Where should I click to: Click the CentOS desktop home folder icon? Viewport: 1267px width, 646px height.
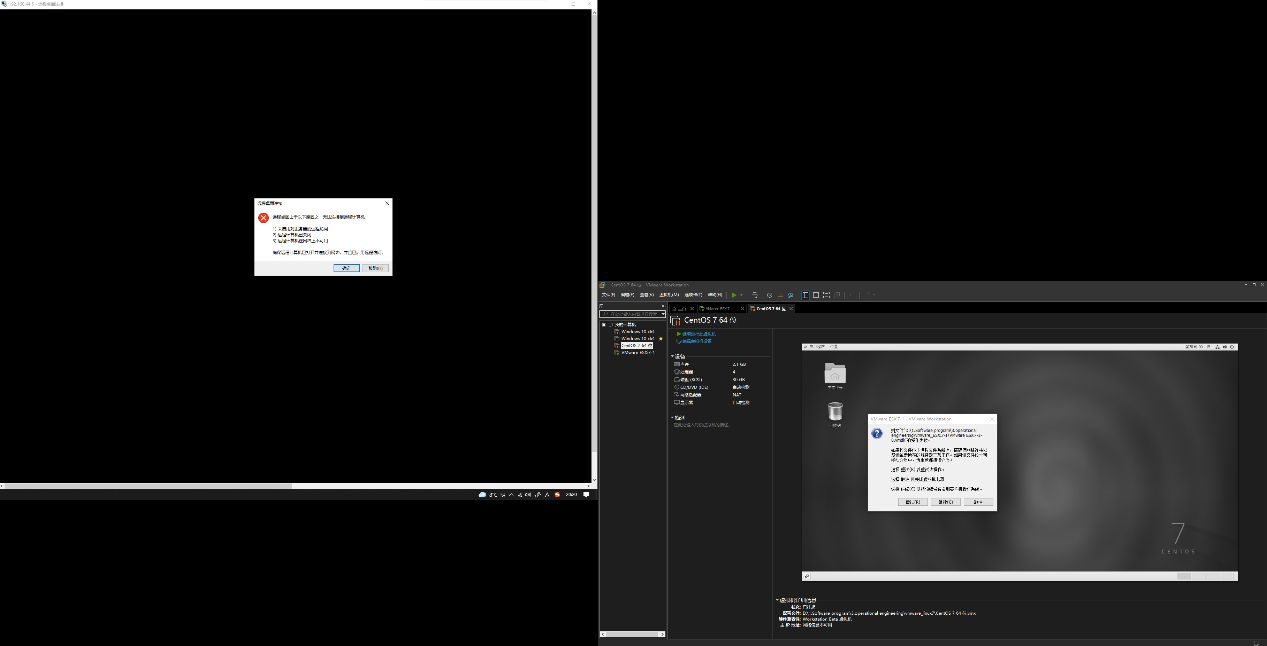point(835,375)
